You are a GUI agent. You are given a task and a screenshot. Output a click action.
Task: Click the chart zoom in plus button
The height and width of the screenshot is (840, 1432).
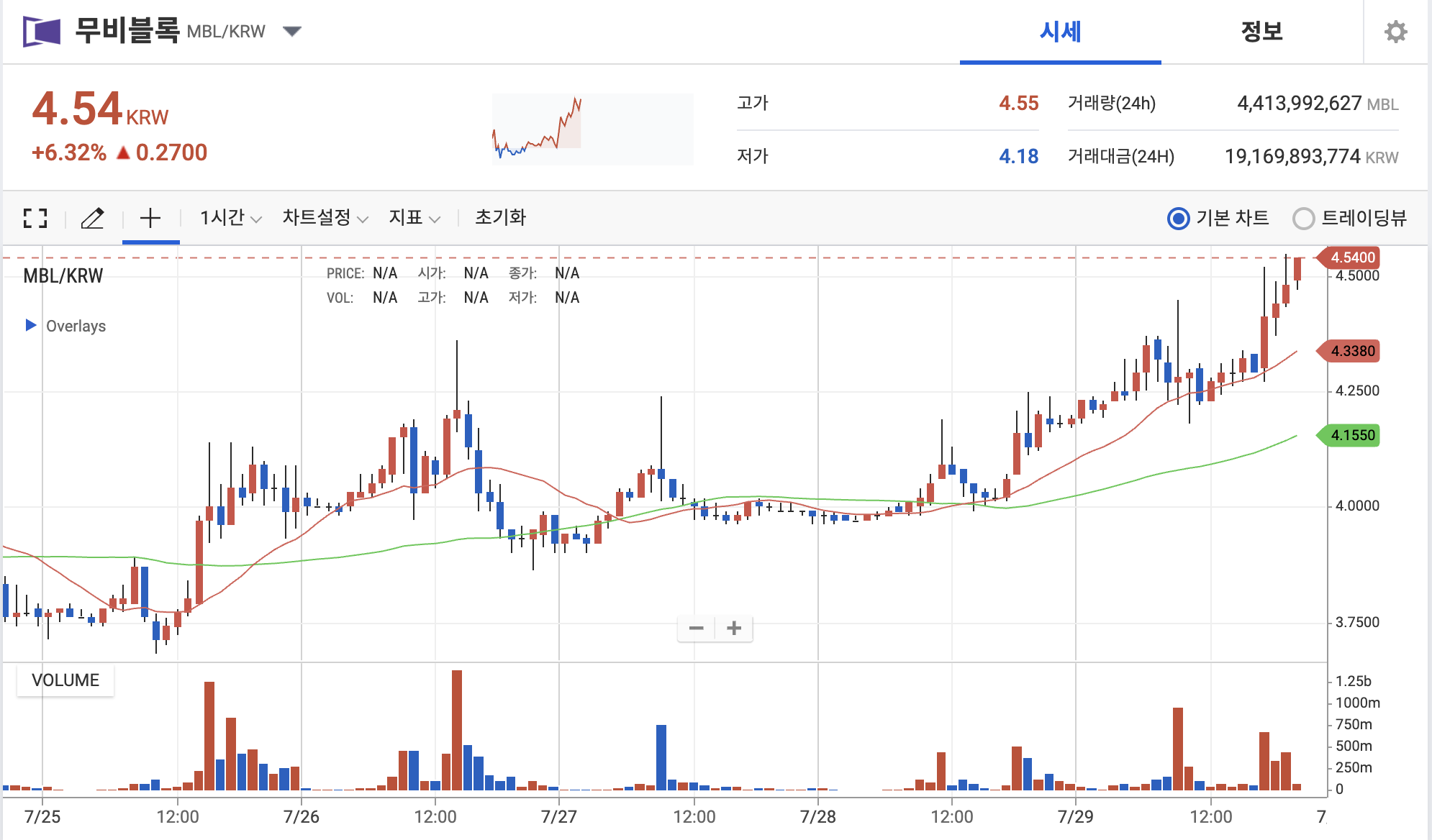[734, 629]
